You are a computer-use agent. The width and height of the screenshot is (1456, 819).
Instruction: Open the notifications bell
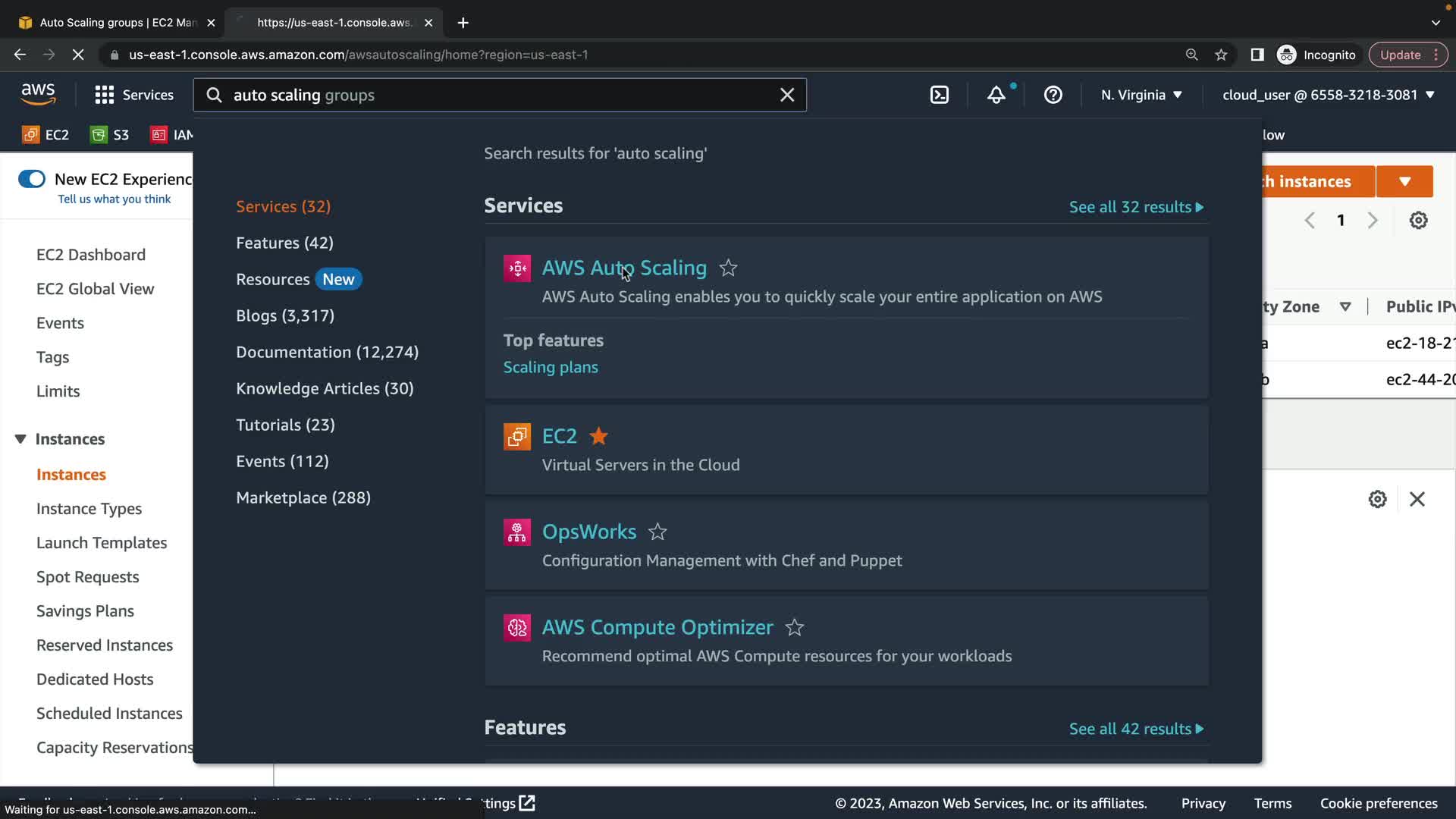pos(996,95)
